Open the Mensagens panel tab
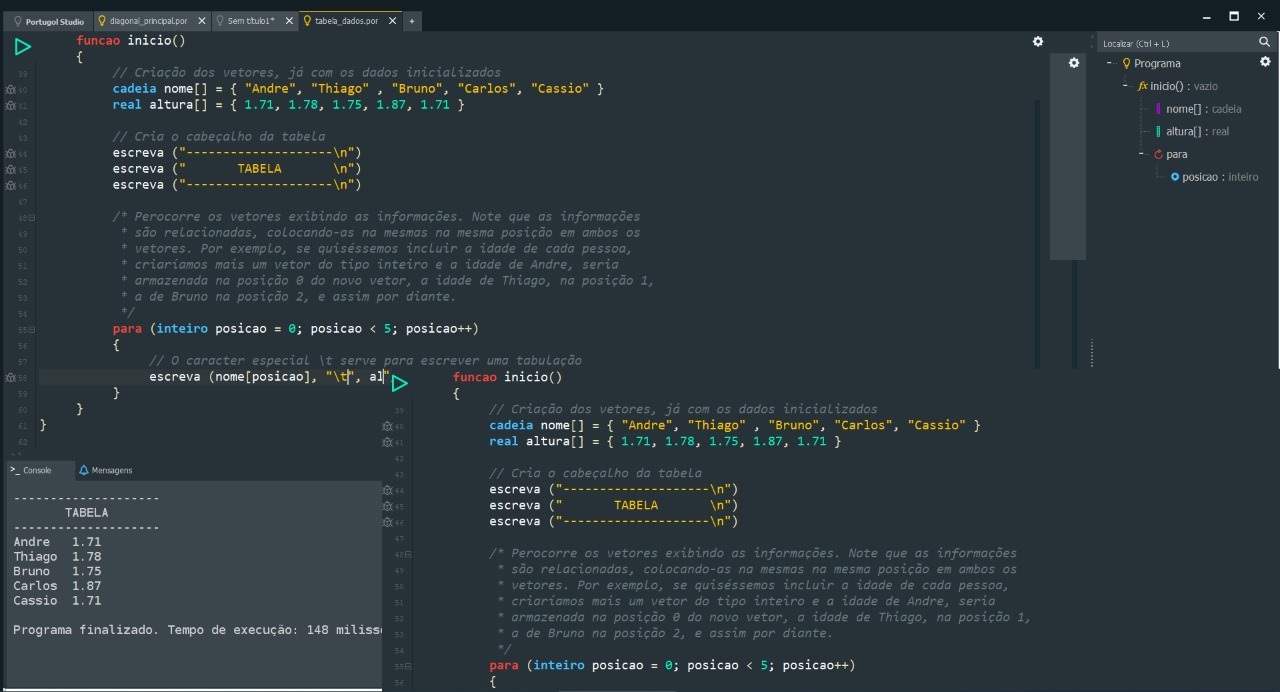This screenshot has height=692, width=1280. [106, 470]
